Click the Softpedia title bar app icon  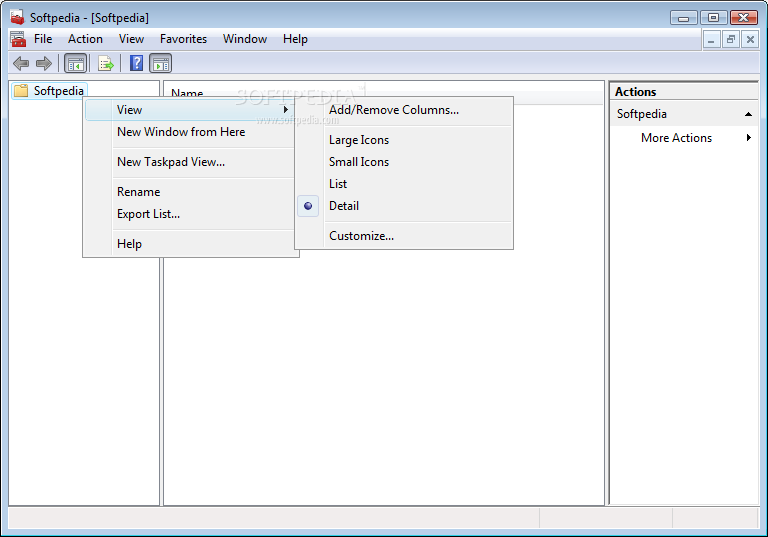(17, 18)
